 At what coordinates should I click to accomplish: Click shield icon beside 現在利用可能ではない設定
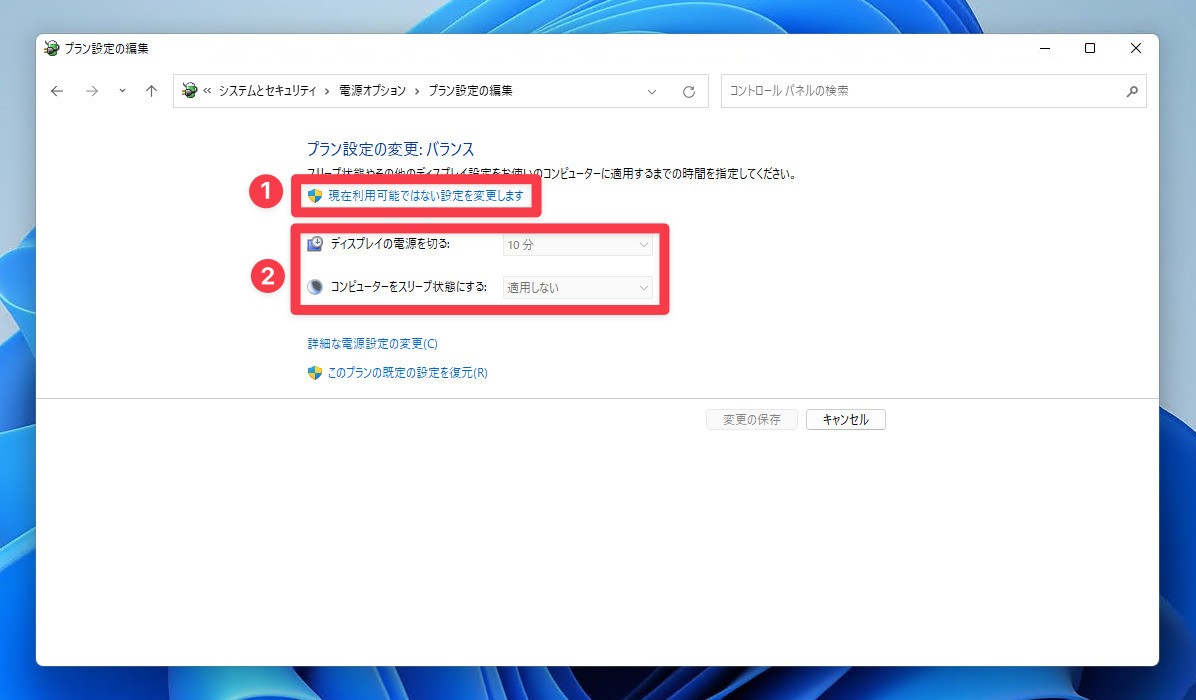pyautogui.click(x=314, y=196)
